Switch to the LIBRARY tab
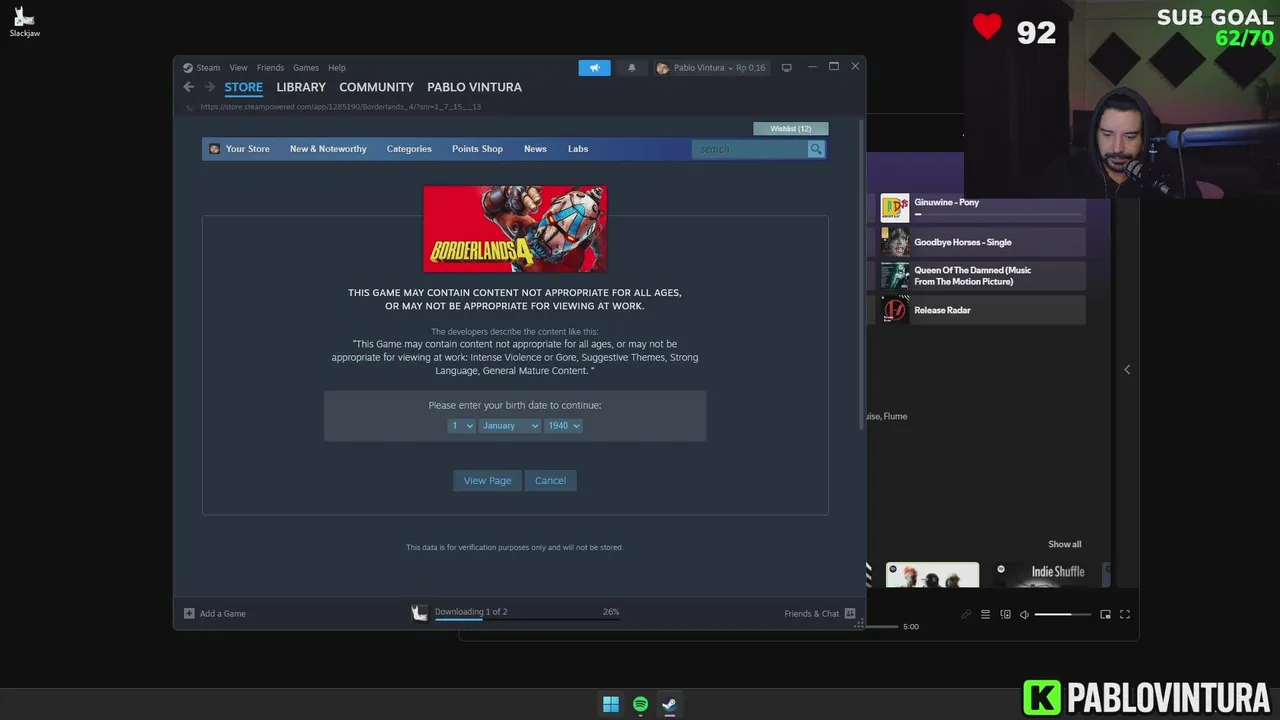This screenshot has height=720, width=1280. 301,87
